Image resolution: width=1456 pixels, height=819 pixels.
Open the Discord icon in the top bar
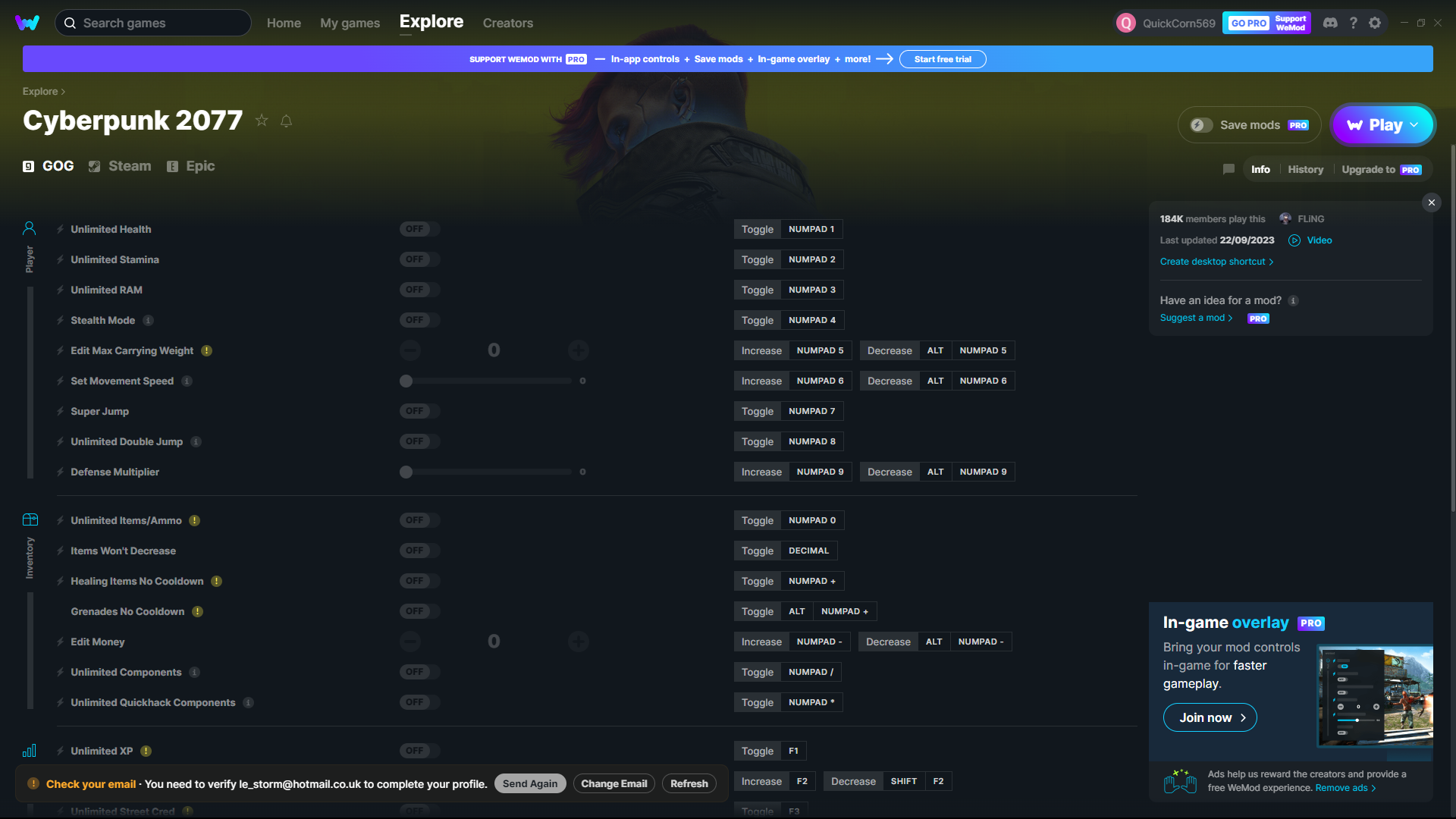click(1330, 23)
